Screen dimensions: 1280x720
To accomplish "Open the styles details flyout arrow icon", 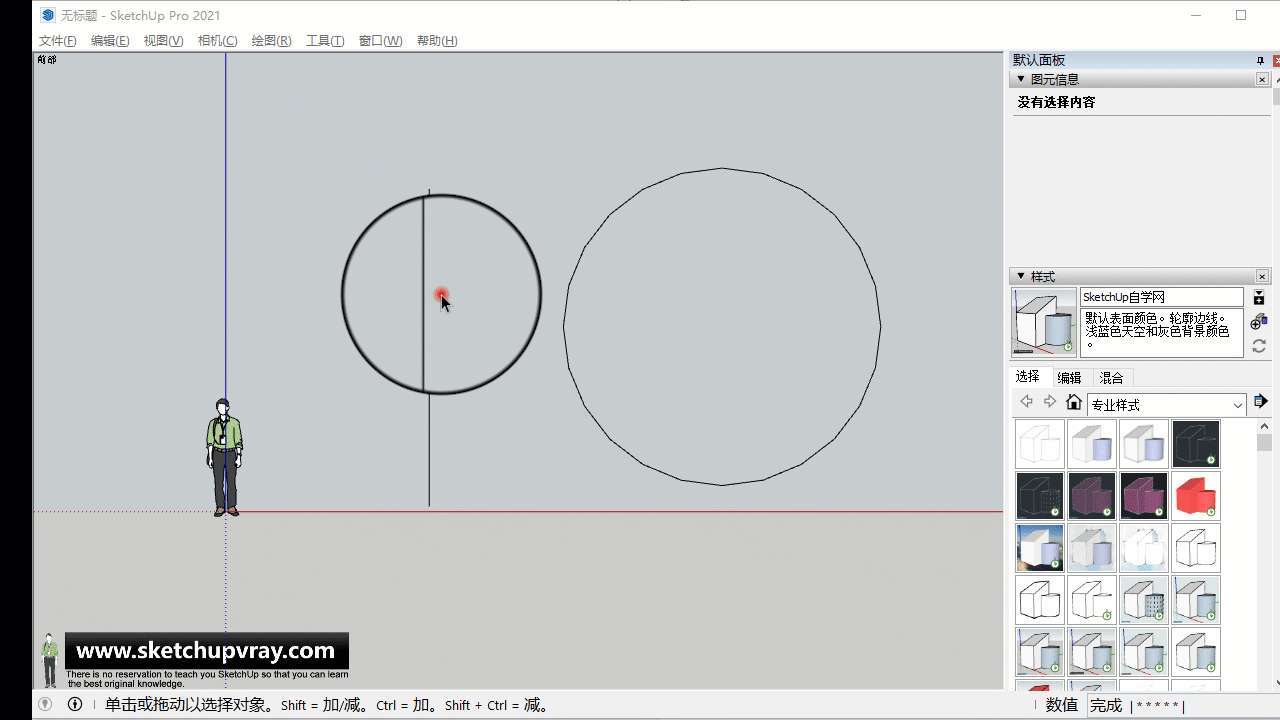I will click(1260, 402).
